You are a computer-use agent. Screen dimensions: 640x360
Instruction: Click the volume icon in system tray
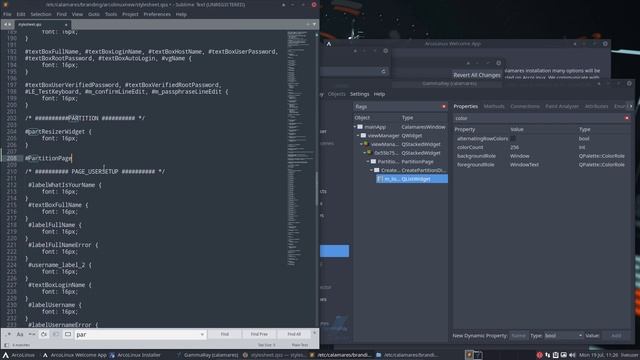pyautogui.click(x=572, y=355)
